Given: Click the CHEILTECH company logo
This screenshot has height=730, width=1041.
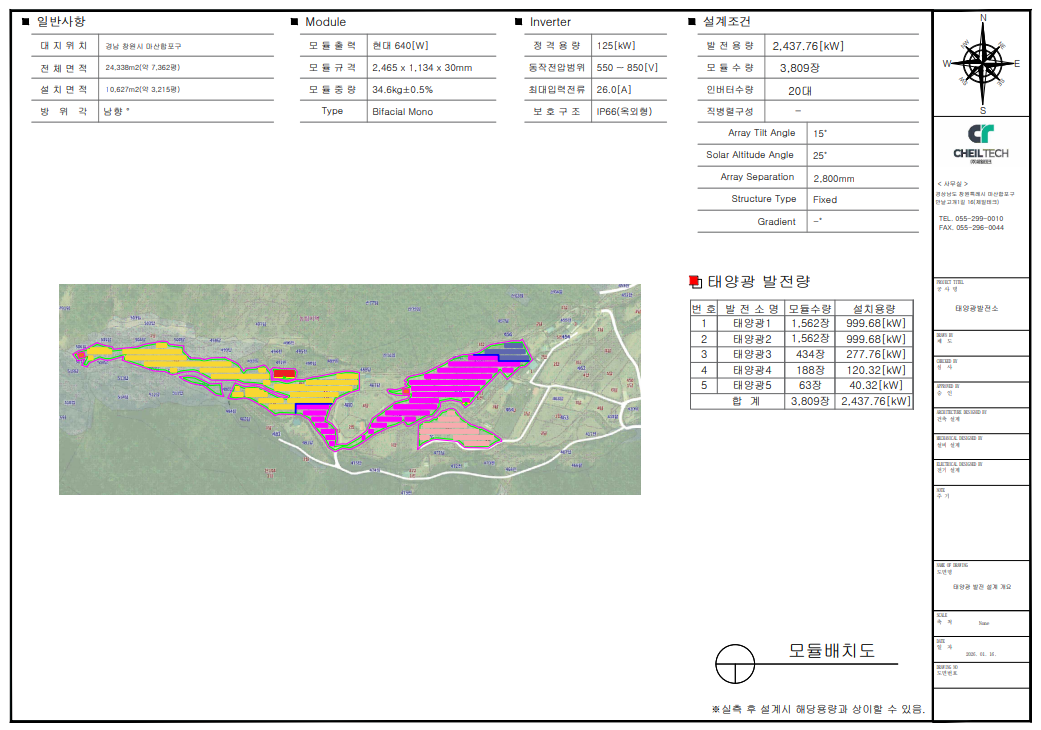Looking at the screenshot, I should coord(980,143).
